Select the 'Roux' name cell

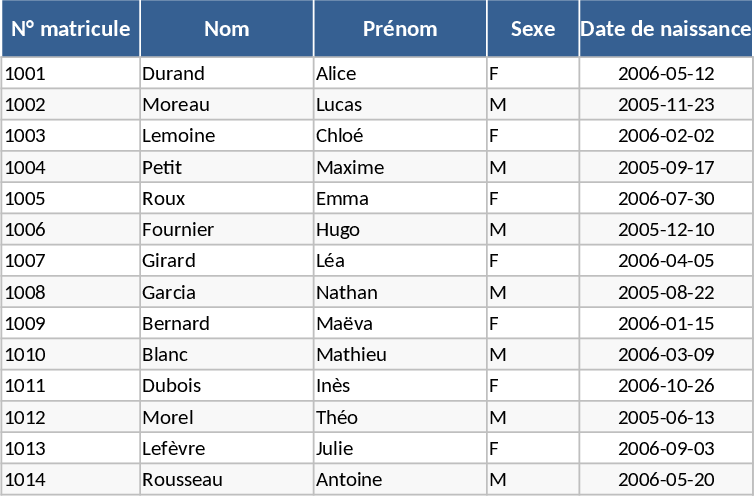click(227, 199)
